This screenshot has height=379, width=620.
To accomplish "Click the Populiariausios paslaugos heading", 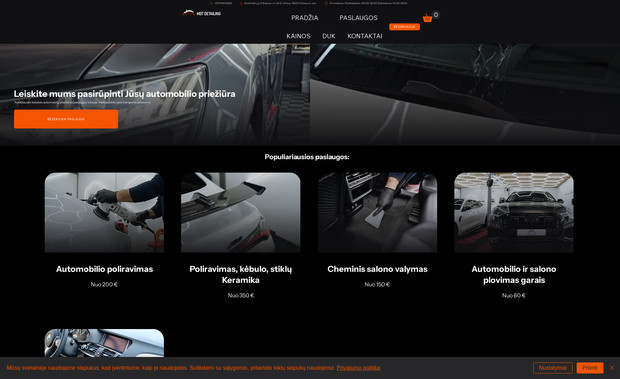I will click(307, 157).
